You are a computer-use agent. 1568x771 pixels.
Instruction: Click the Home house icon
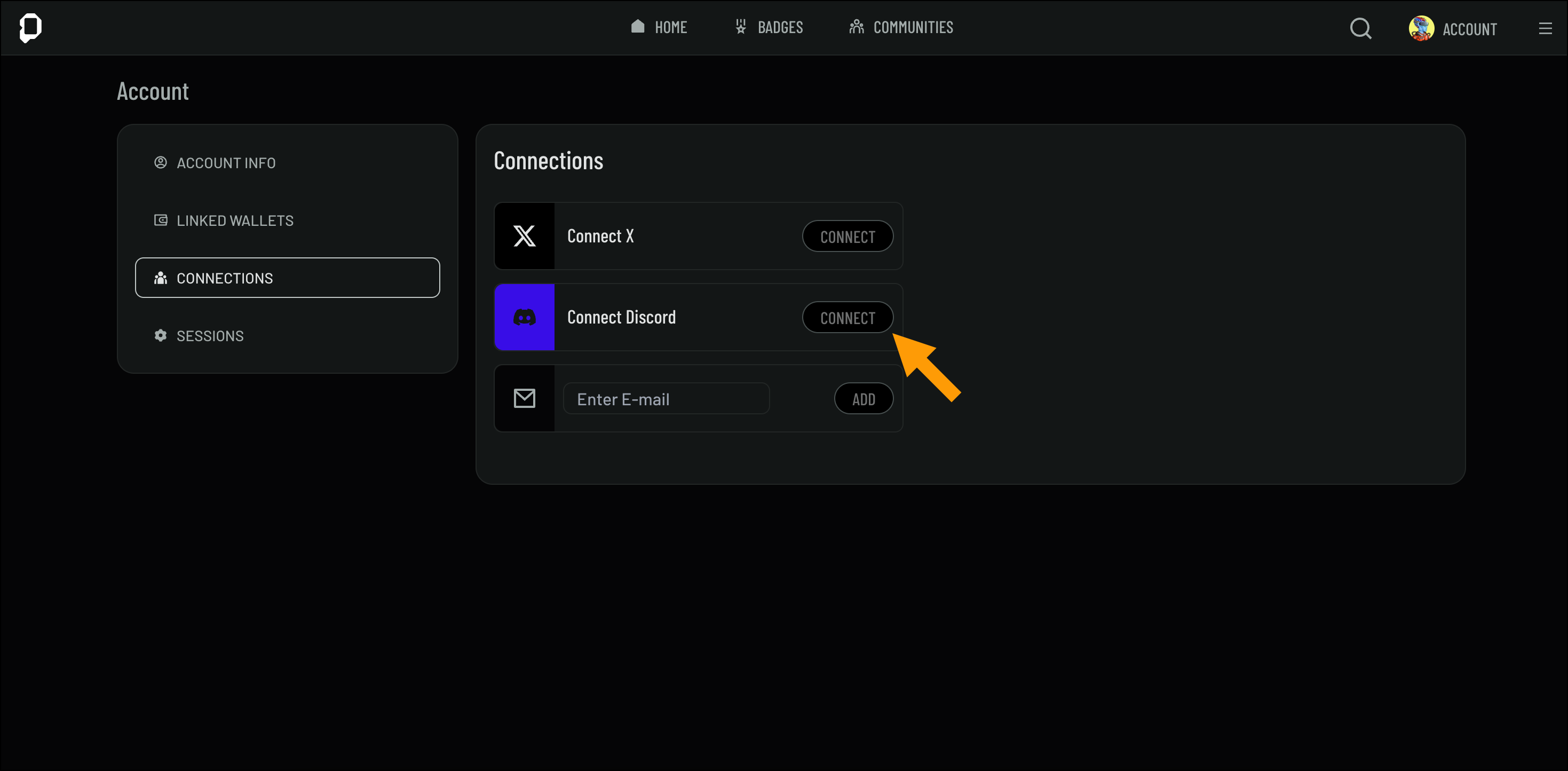tap(637, 26)
